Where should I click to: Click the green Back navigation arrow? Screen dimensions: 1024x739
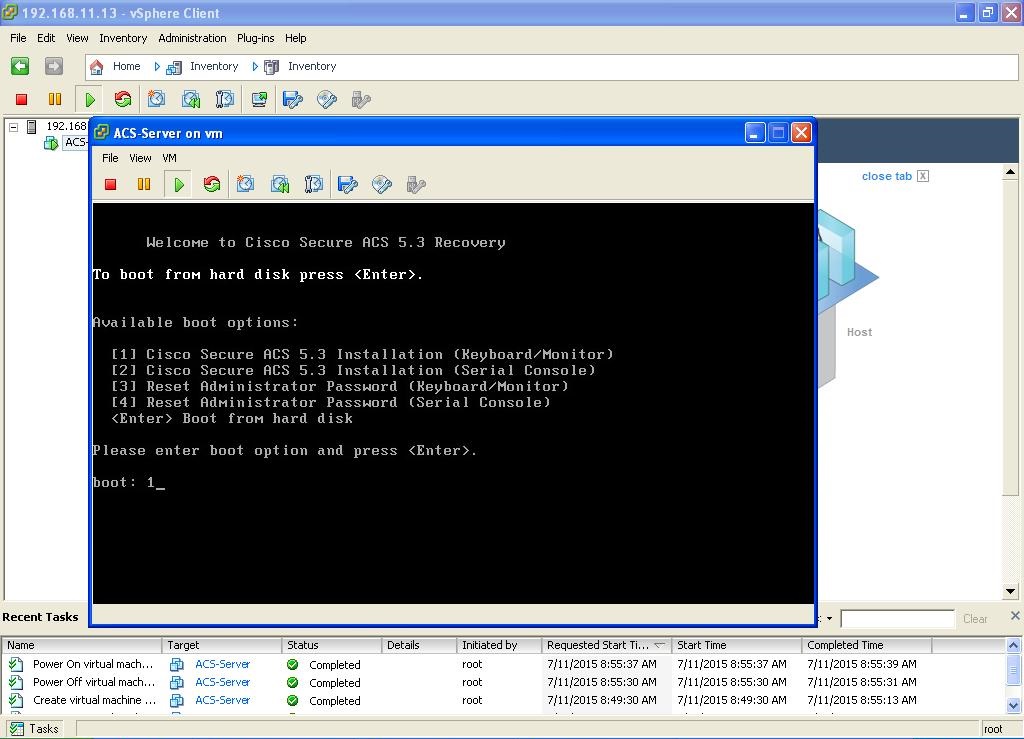[x=20, y=66]
